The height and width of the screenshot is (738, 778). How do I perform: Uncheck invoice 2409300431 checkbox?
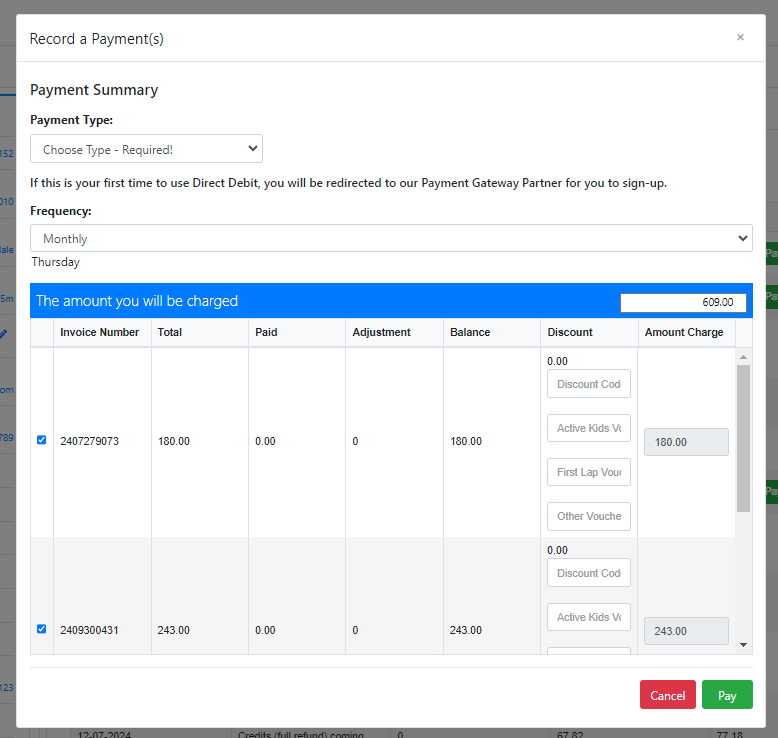(41, 629)
